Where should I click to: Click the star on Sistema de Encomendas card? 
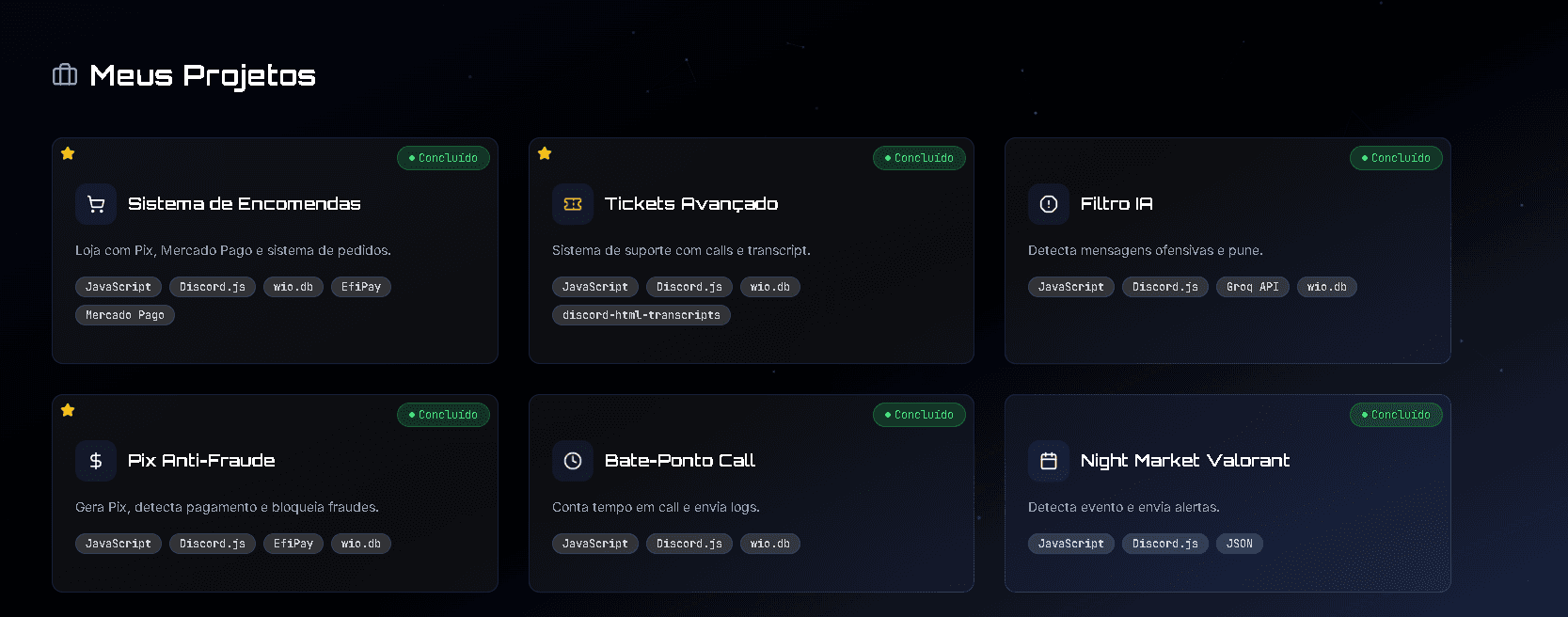(x=68, y=153)
